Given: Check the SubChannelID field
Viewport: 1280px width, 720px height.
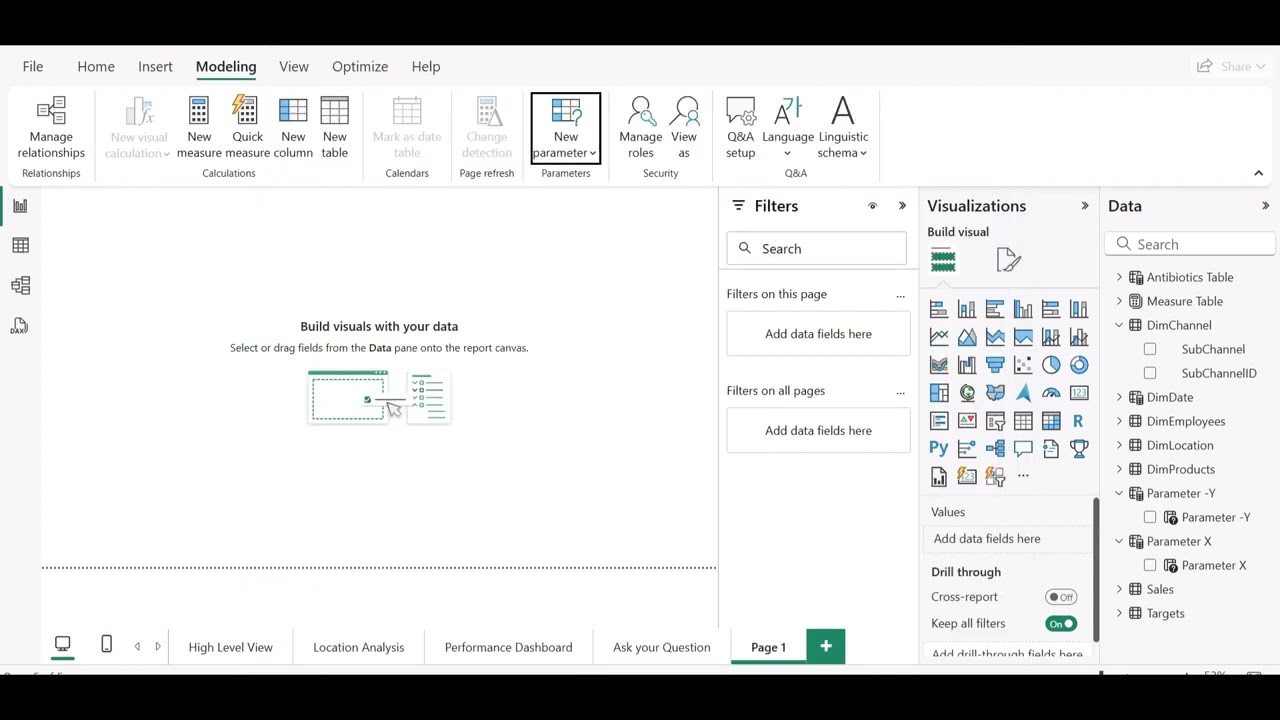Looking at the screenshot, I should (x=1150, y=373).
